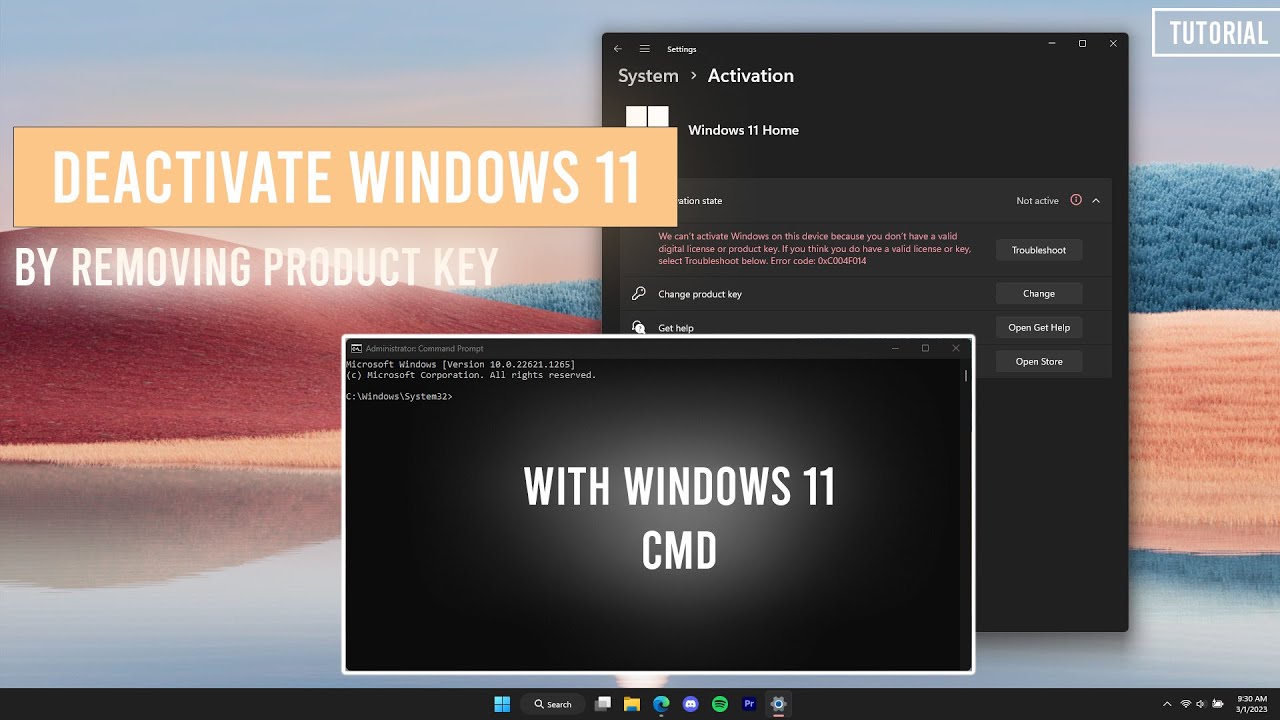
Task: Click the System breadcrumb link
Action: coord(648,76)
